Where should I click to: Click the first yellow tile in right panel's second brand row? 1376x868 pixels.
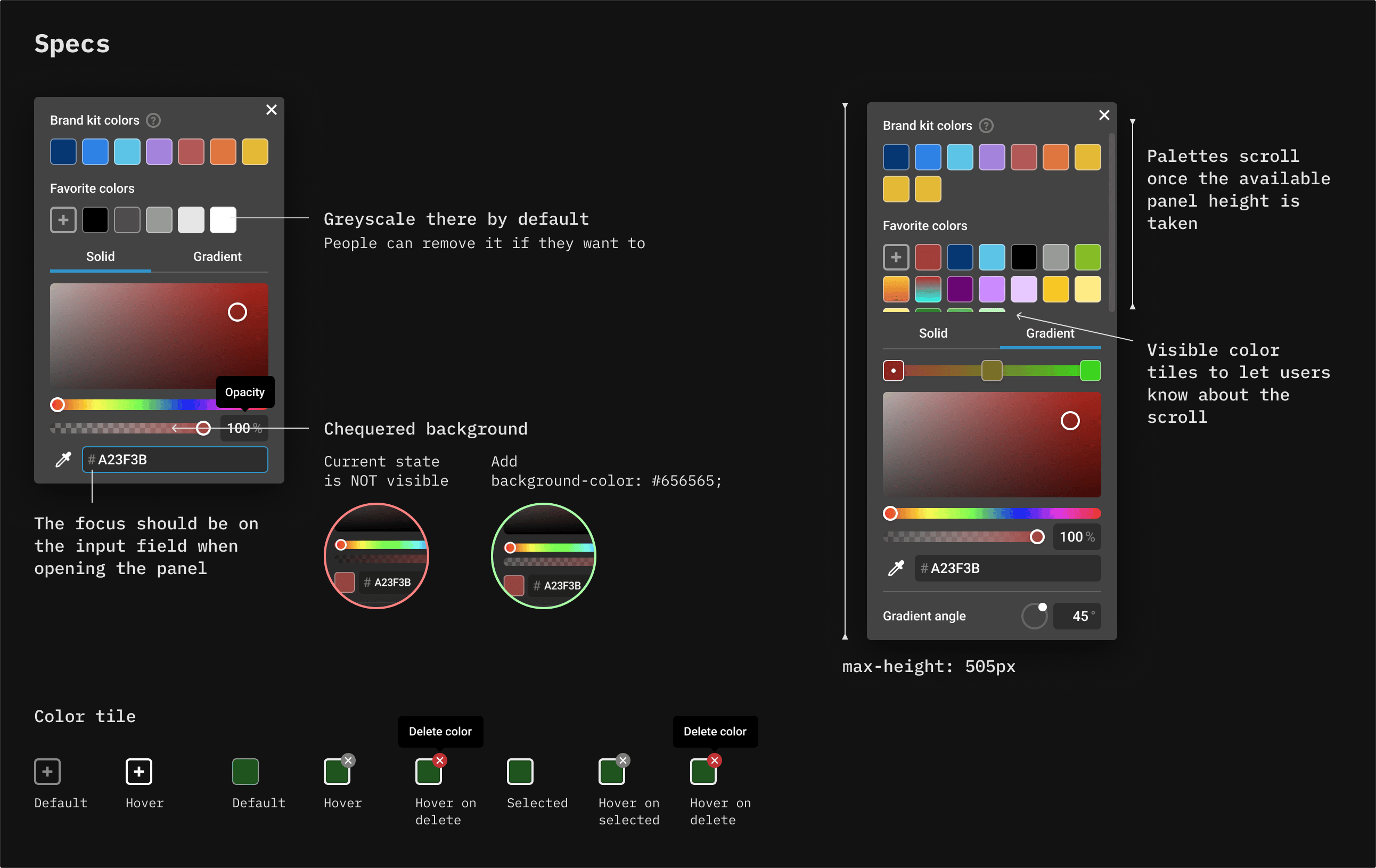click(896, 189)
